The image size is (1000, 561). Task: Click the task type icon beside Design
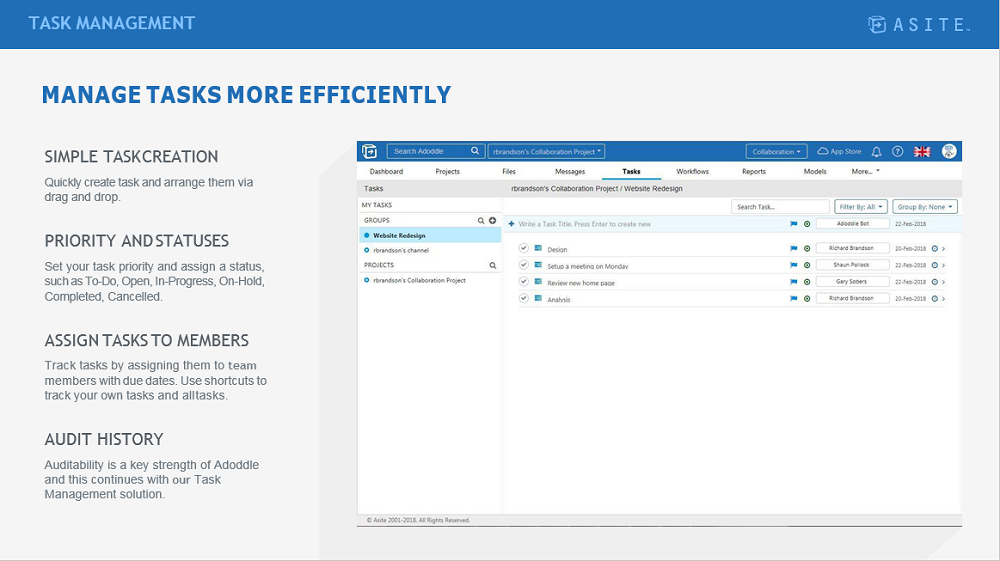point(538,248)
